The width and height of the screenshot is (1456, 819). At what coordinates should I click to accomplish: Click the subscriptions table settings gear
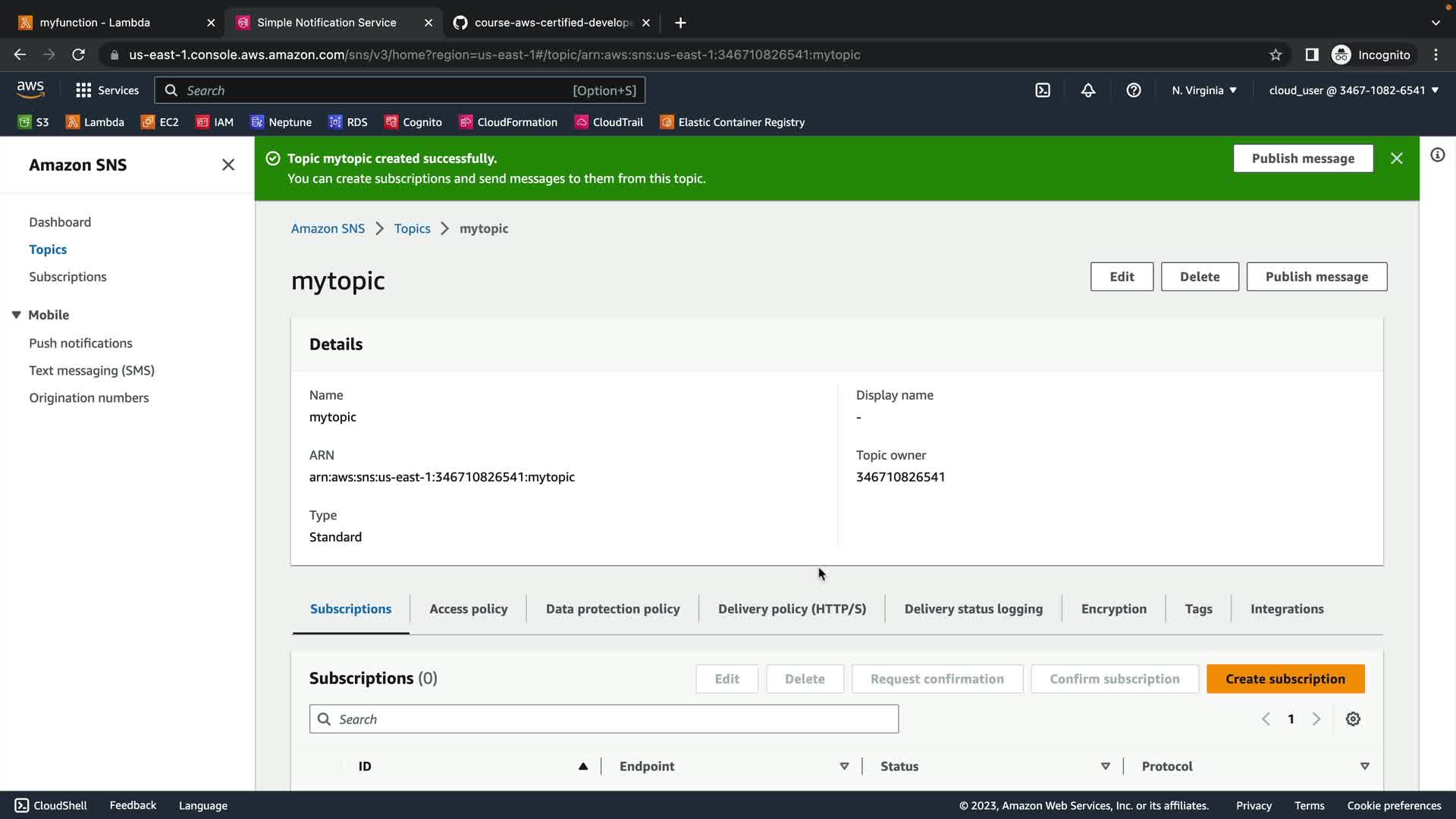pos(1353,719)
